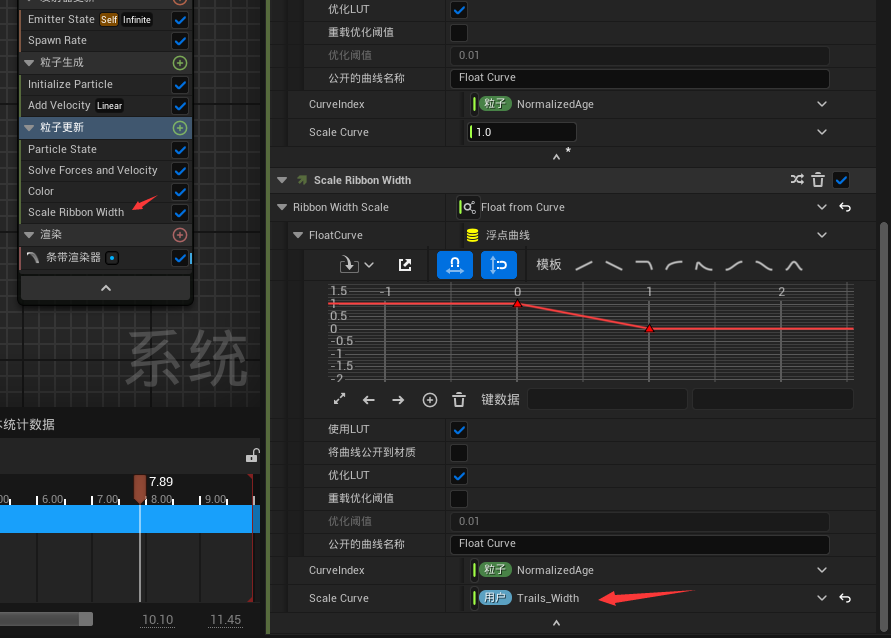The width and height of the screenshot is (891, 638).
Task: Click the first 键数据 input field
Action: (x=607, y=399)
